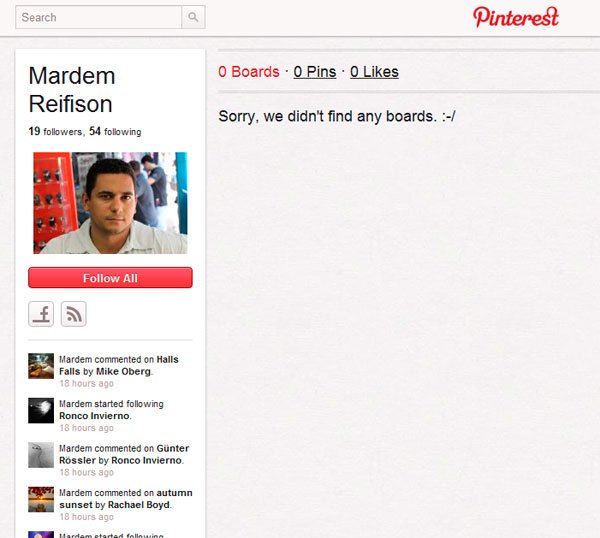The height and width of the screenshot is (538, 600).
Task: Select the 0 Boards tab
Action: 249,72
